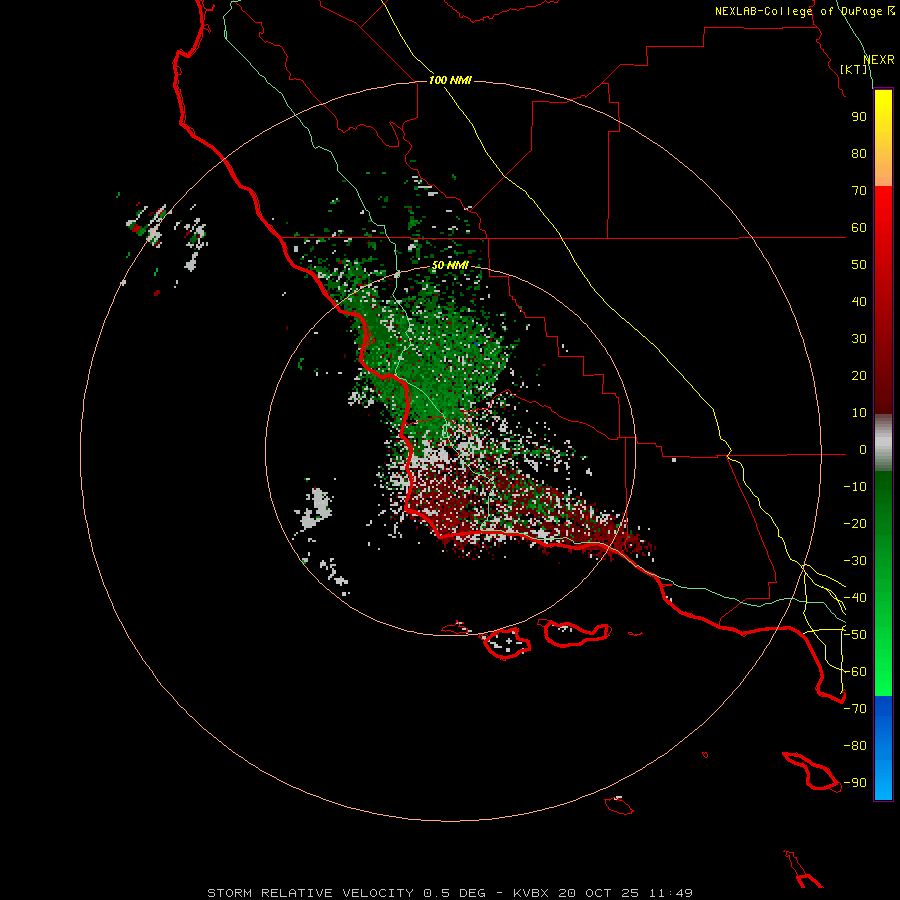Click the yellow-orange top of color bar
900x900 pixels.
pos(883,138)
